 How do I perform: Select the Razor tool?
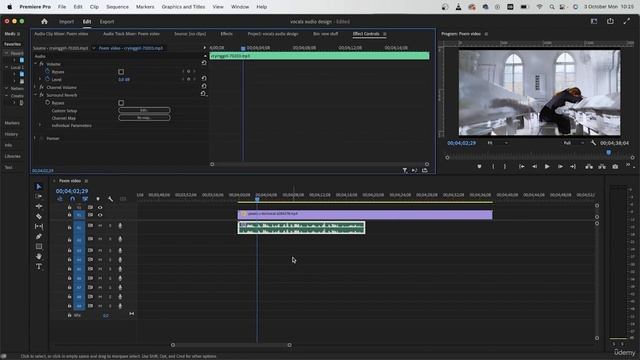[x=39, y=216]
